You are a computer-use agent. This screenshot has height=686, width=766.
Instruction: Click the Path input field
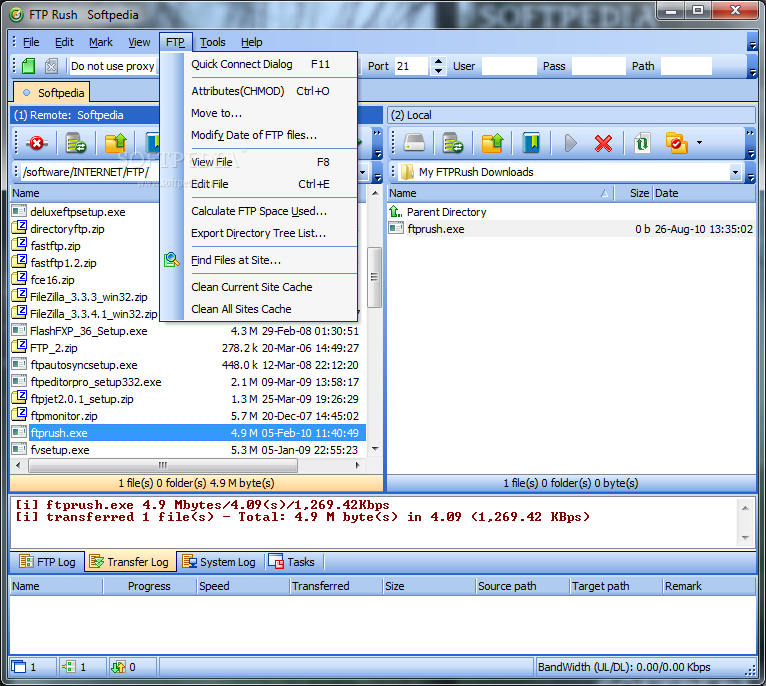pos(686,66)
